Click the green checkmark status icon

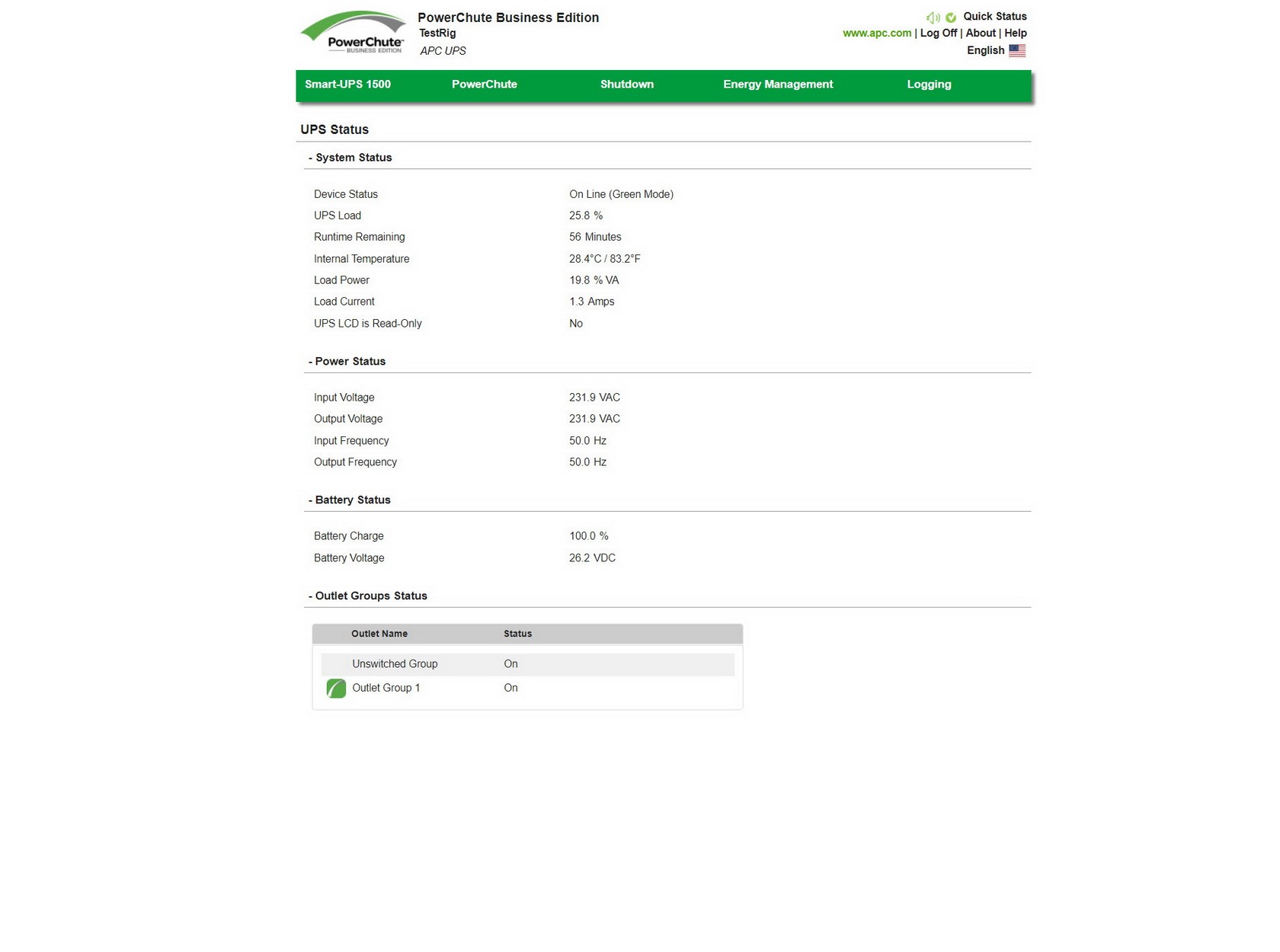[x=951, y=18]
